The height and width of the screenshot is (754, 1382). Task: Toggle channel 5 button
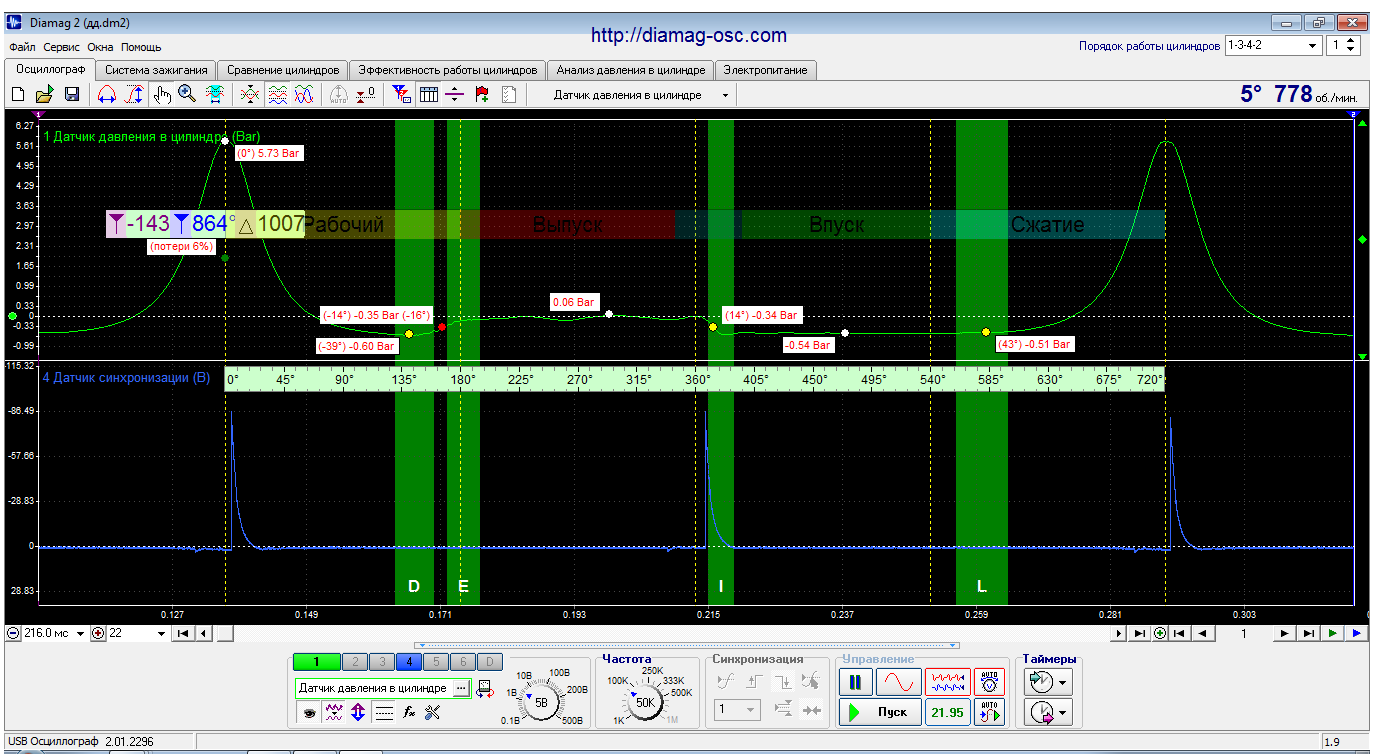click(x=435, y=661)
